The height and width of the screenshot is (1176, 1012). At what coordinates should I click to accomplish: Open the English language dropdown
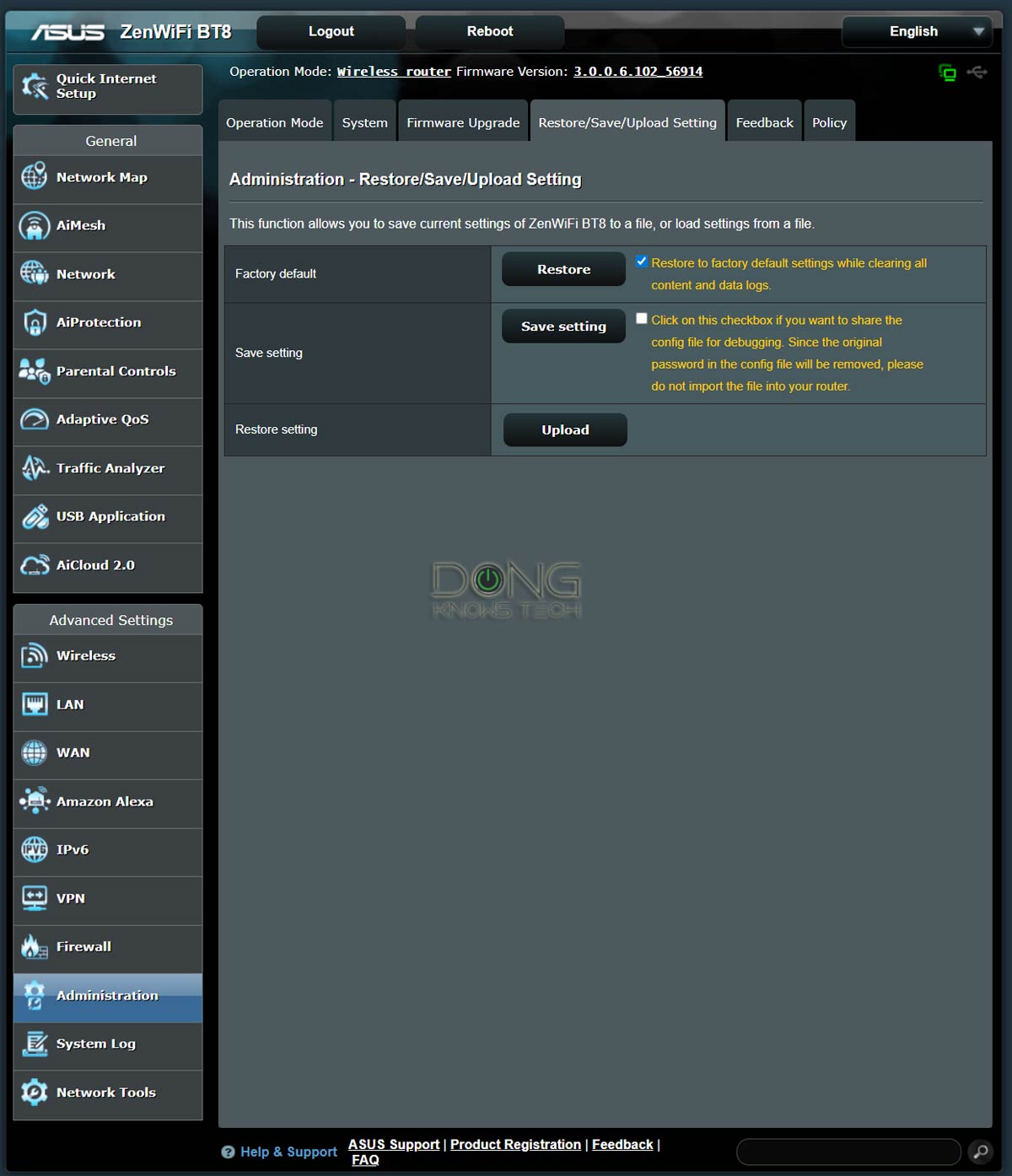click(x=916, y=31)
